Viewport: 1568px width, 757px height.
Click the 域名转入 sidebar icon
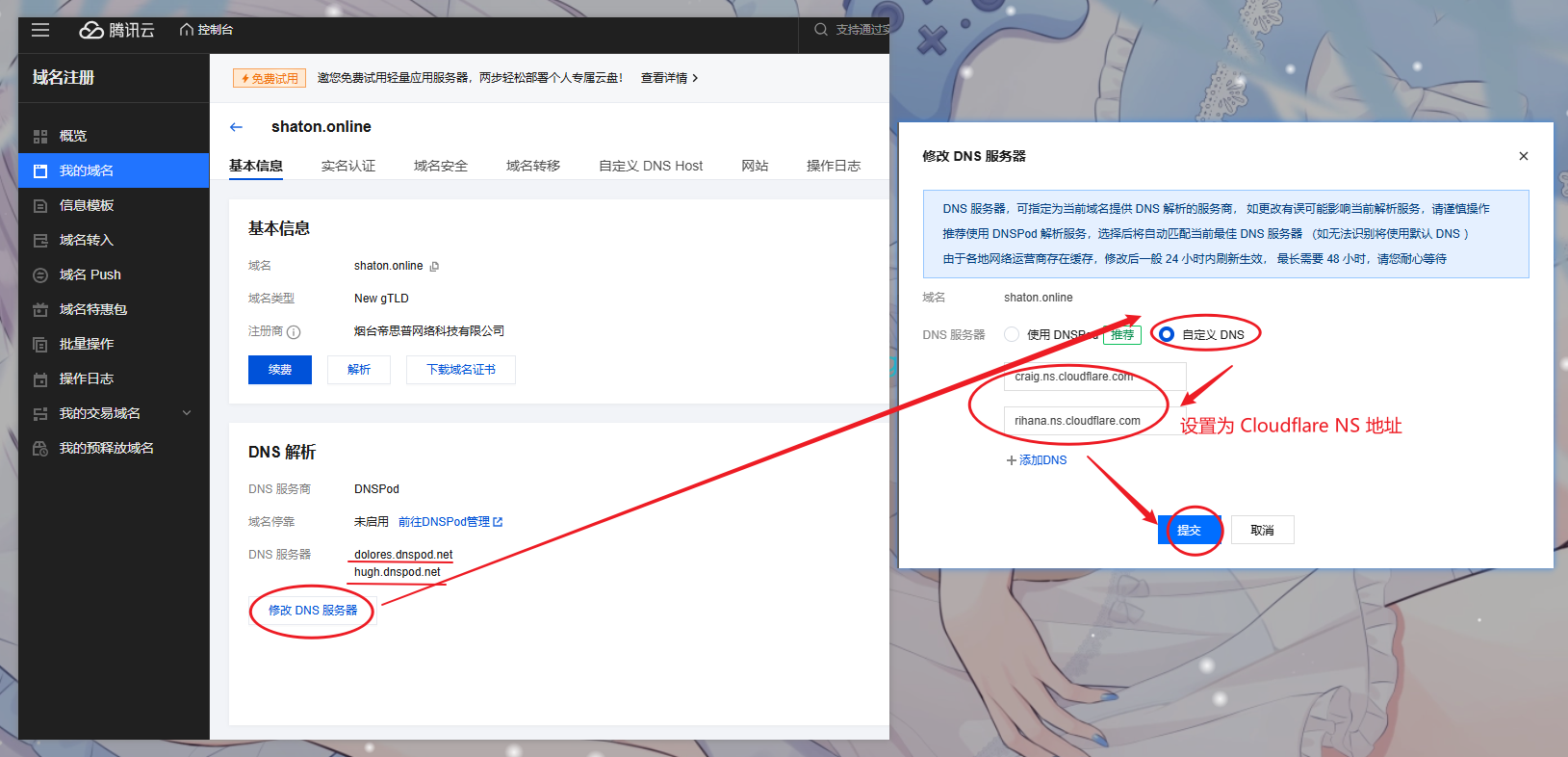coord(40,240)
